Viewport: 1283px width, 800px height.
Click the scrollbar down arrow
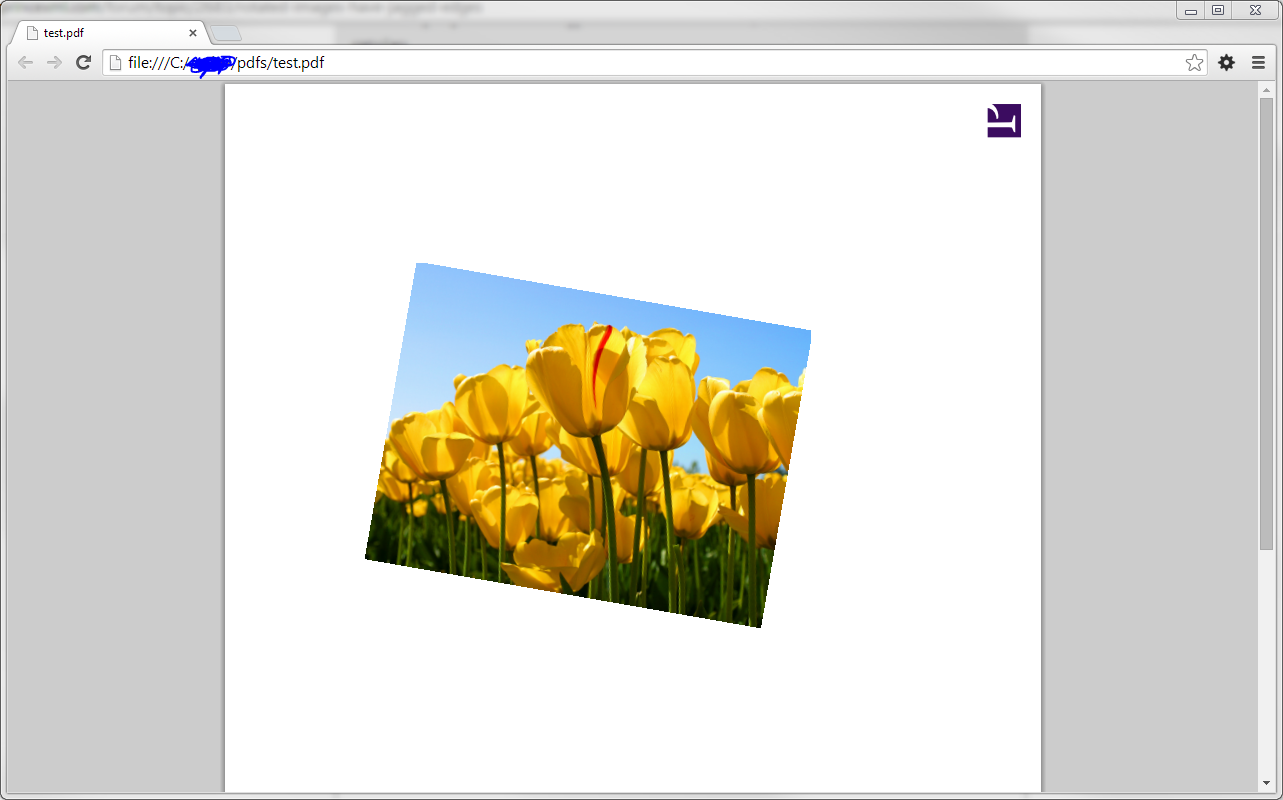pos(1266,782)
